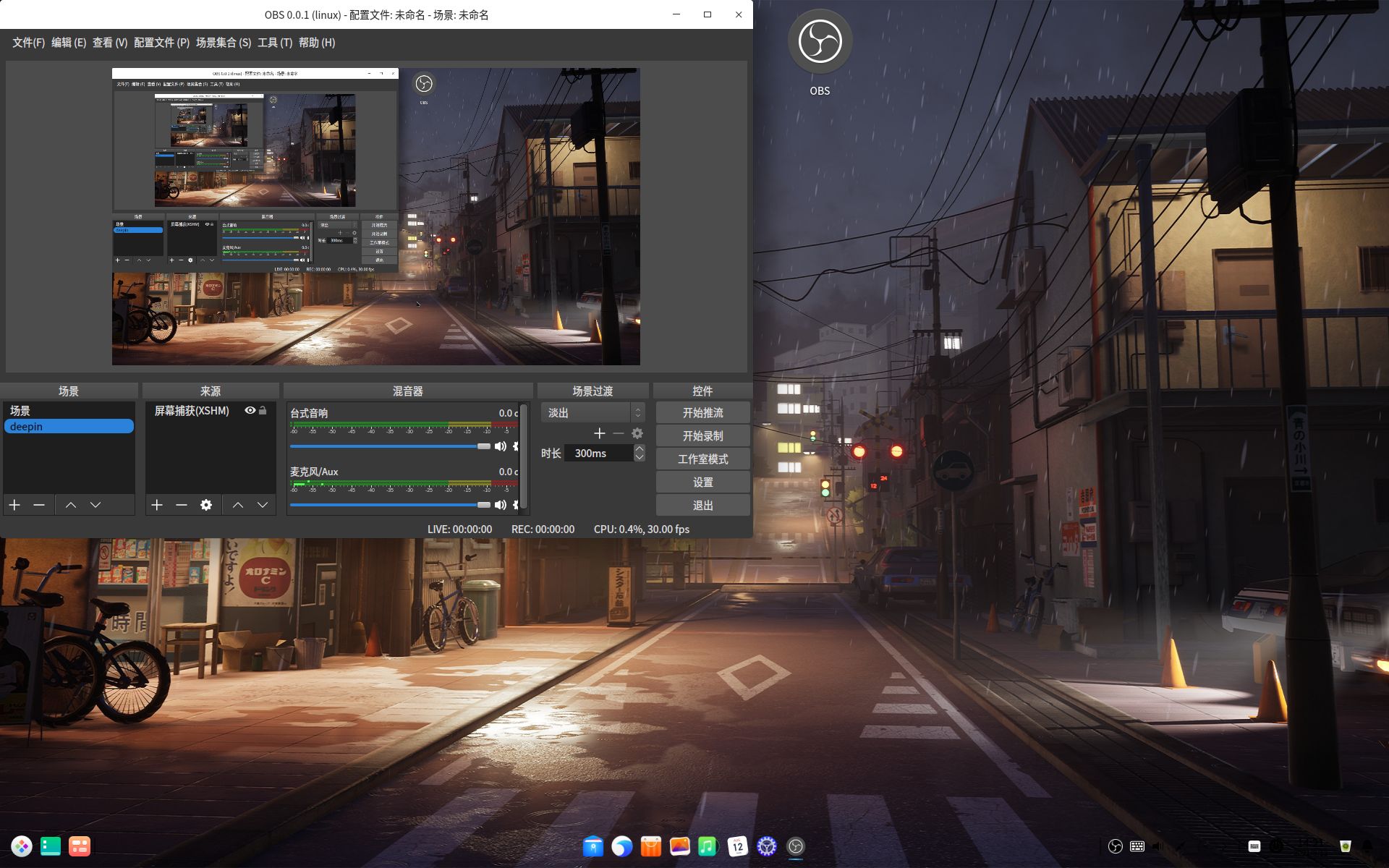Click the 台式音响 volume slider
1389x868 pixels.
point(390,446)
